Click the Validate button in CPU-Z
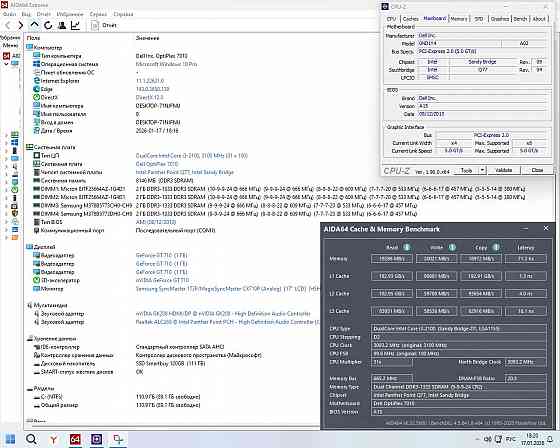The height and width of the screenshot is (448, 560). tap(504, 170)
